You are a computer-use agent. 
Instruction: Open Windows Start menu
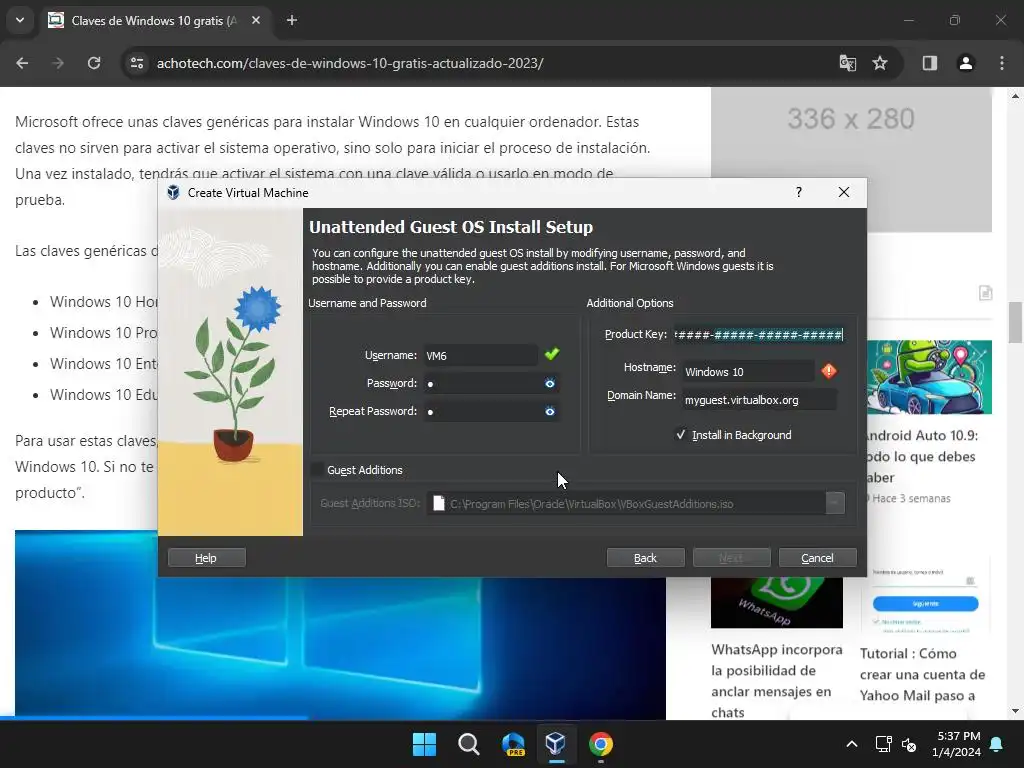coord(424,744)
